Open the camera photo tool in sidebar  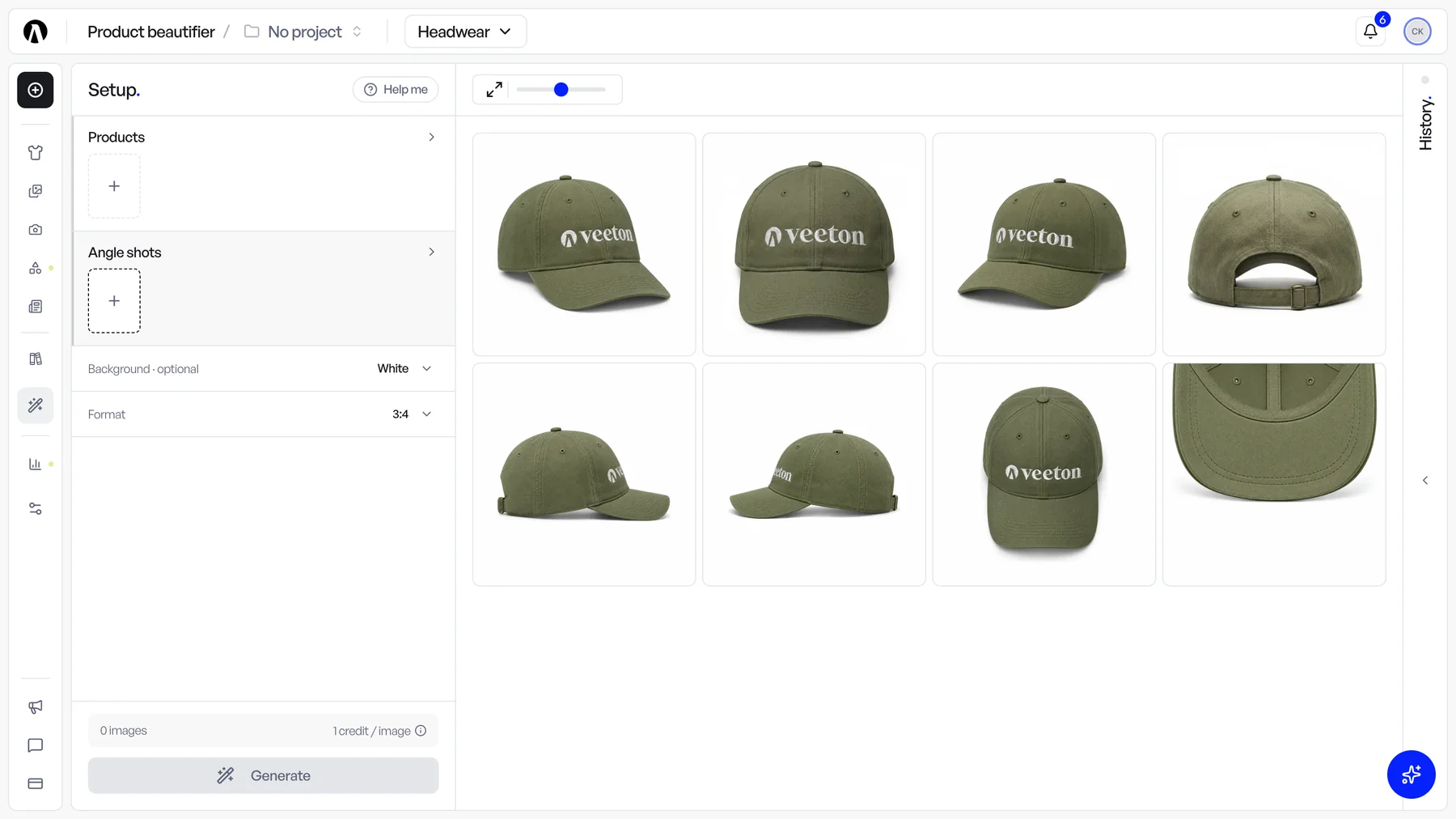(x=36, y=230)
